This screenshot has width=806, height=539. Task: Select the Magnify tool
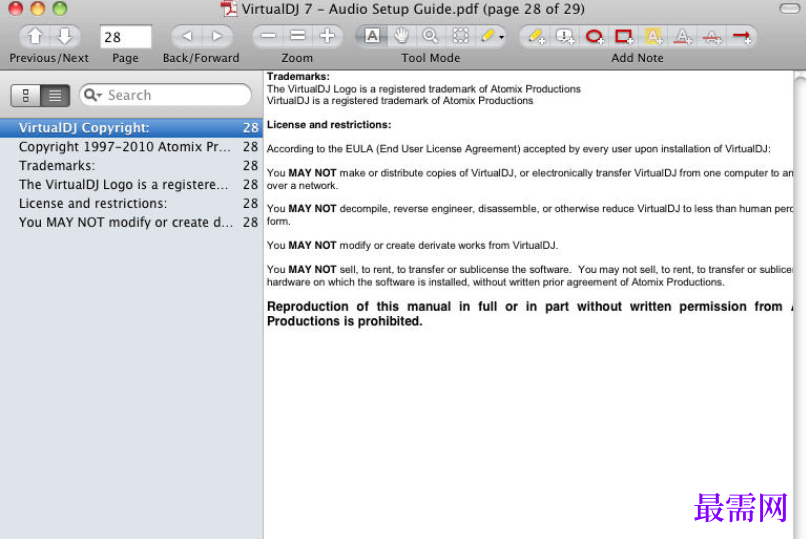point(431,36)
